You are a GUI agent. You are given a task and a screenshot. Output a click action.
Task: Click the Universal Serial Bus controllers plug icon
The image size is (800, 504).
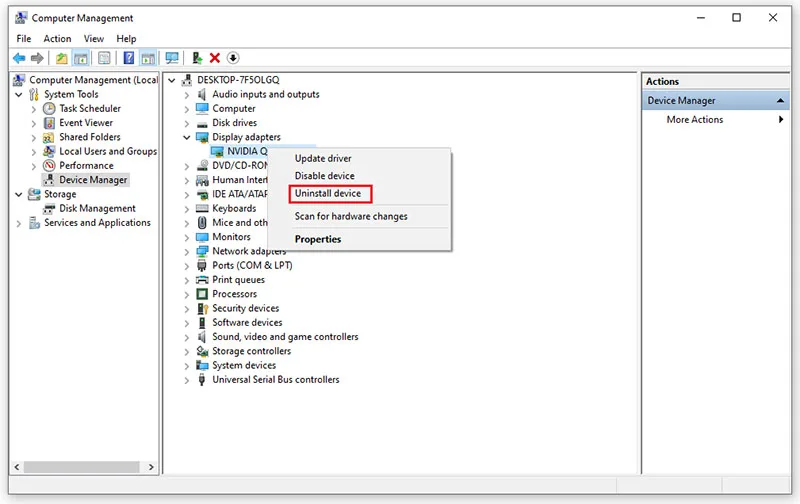pos(202,380)
